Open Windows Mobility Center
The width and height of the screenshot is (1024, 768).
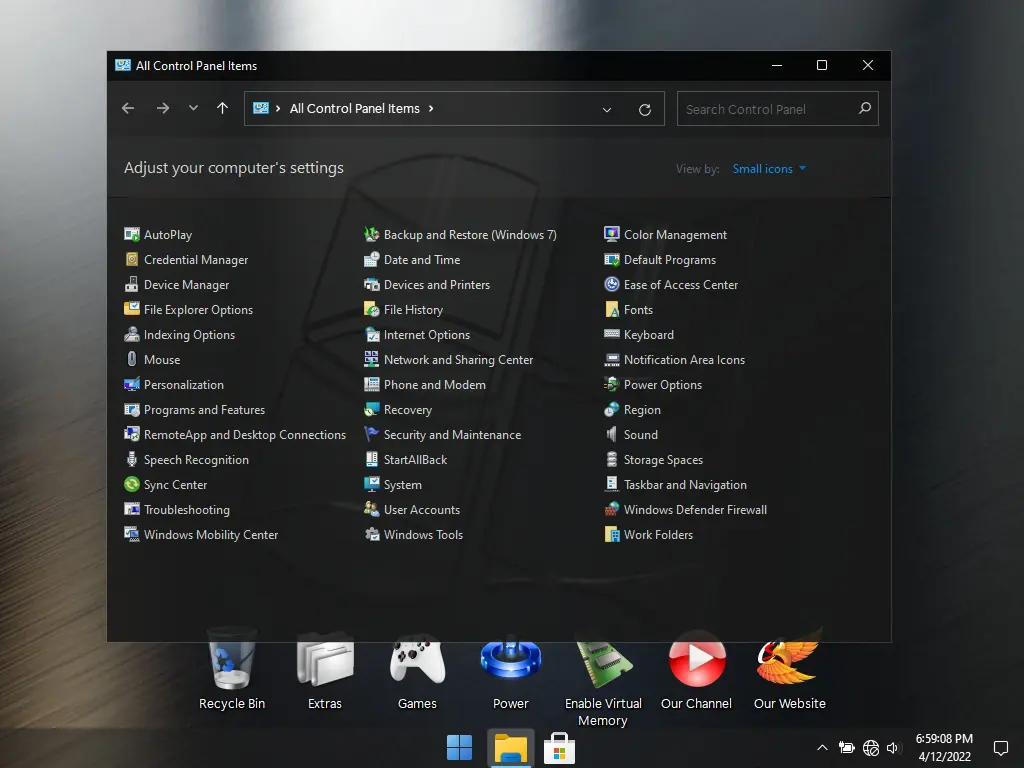coord(201,534)
